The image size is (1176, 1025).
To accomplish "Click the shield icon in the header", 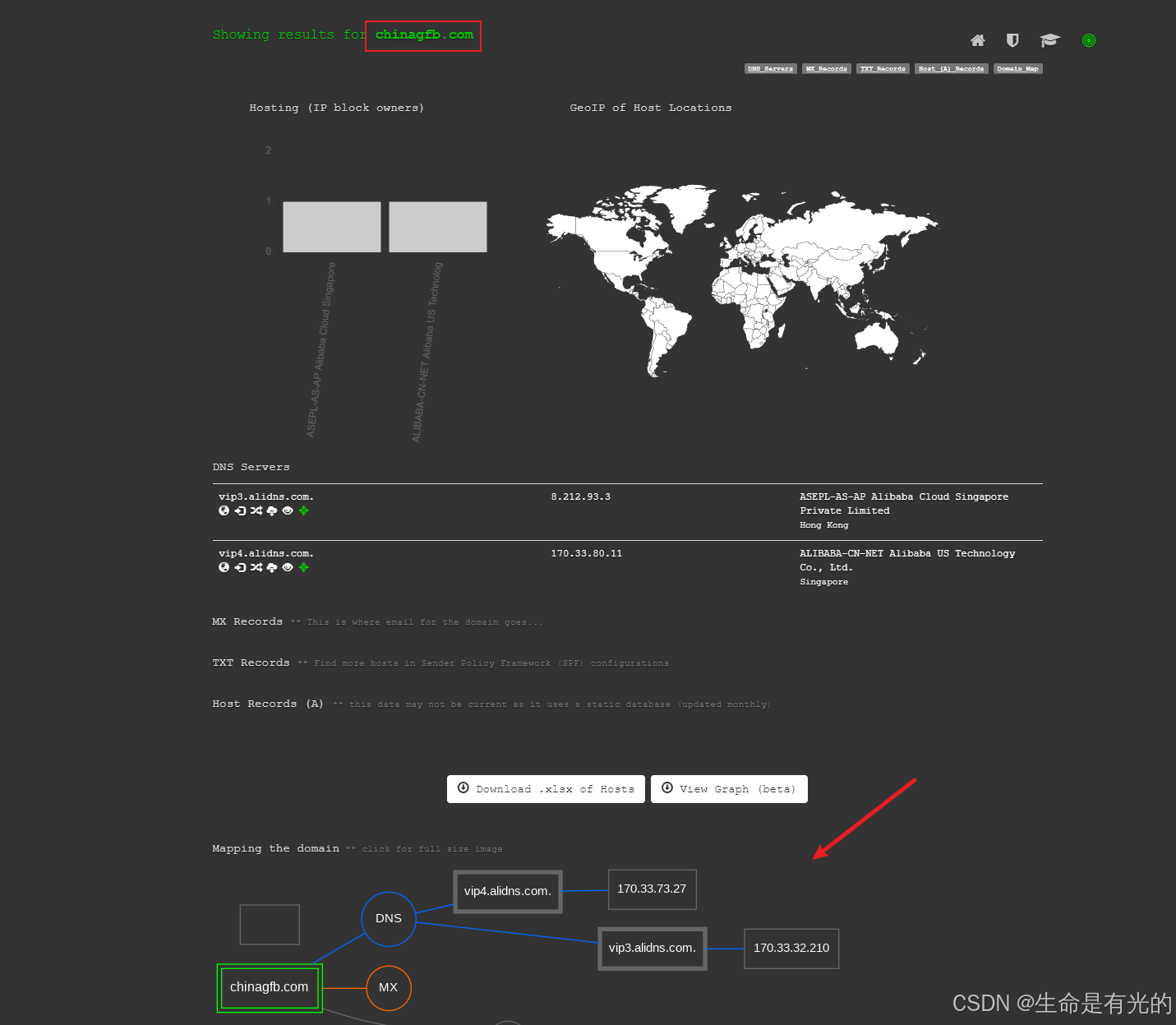I will (x=1012, y=40).
